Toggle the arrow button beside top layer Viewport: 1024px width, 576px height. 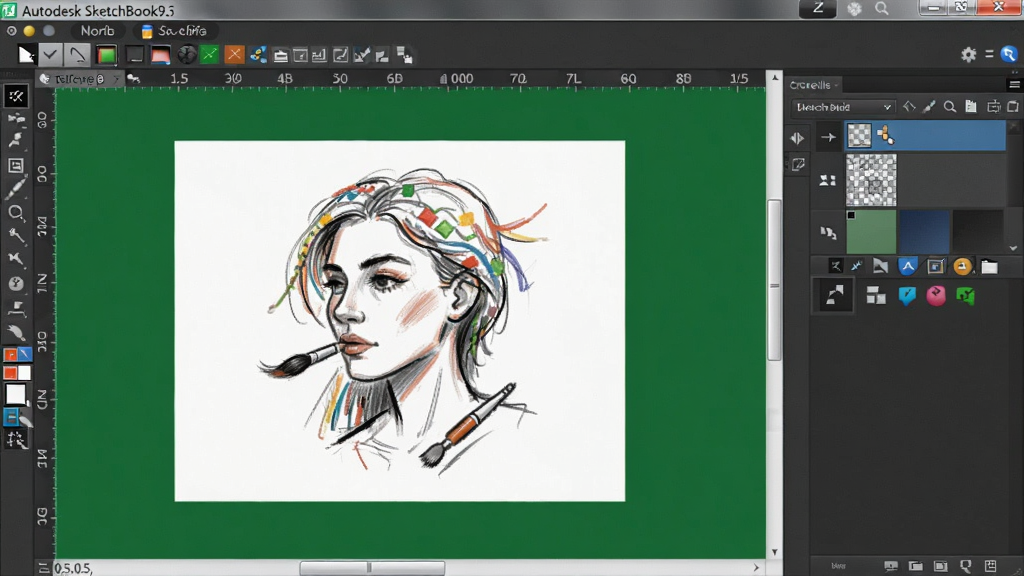click(x=828, y=137)
